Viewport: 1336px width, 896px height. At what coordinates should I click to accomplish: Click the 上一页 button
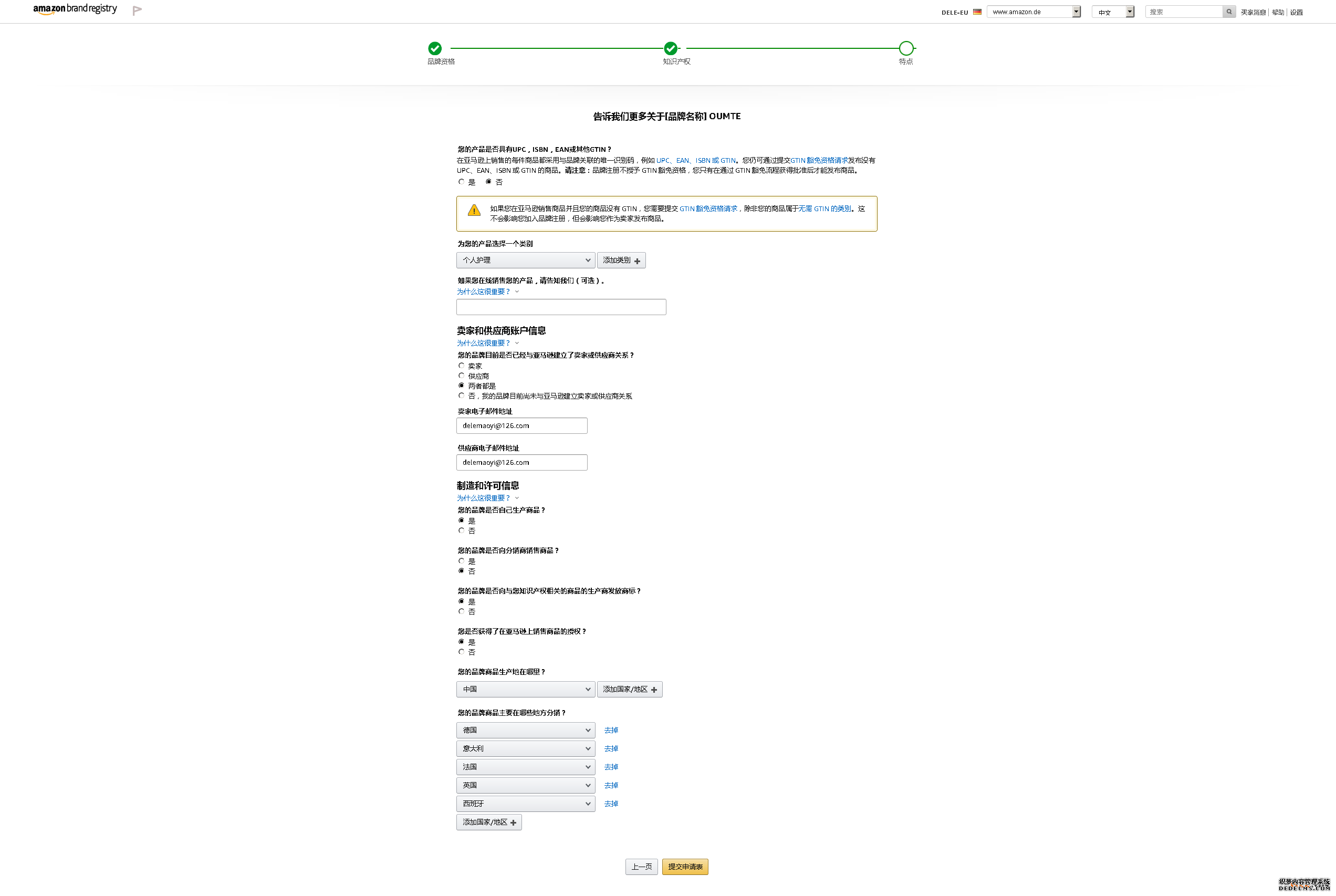pos(641,867)
